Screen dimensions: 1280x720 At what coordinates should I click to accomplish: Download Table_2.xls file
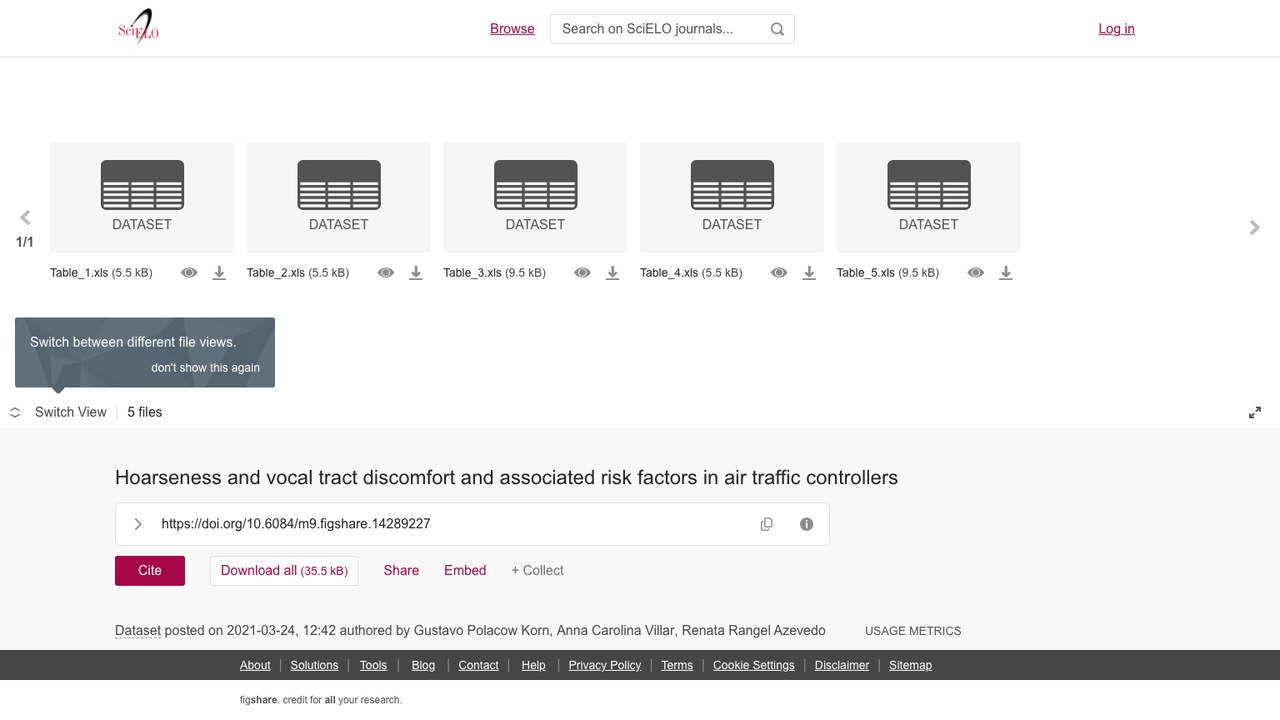tap(416, 273)
